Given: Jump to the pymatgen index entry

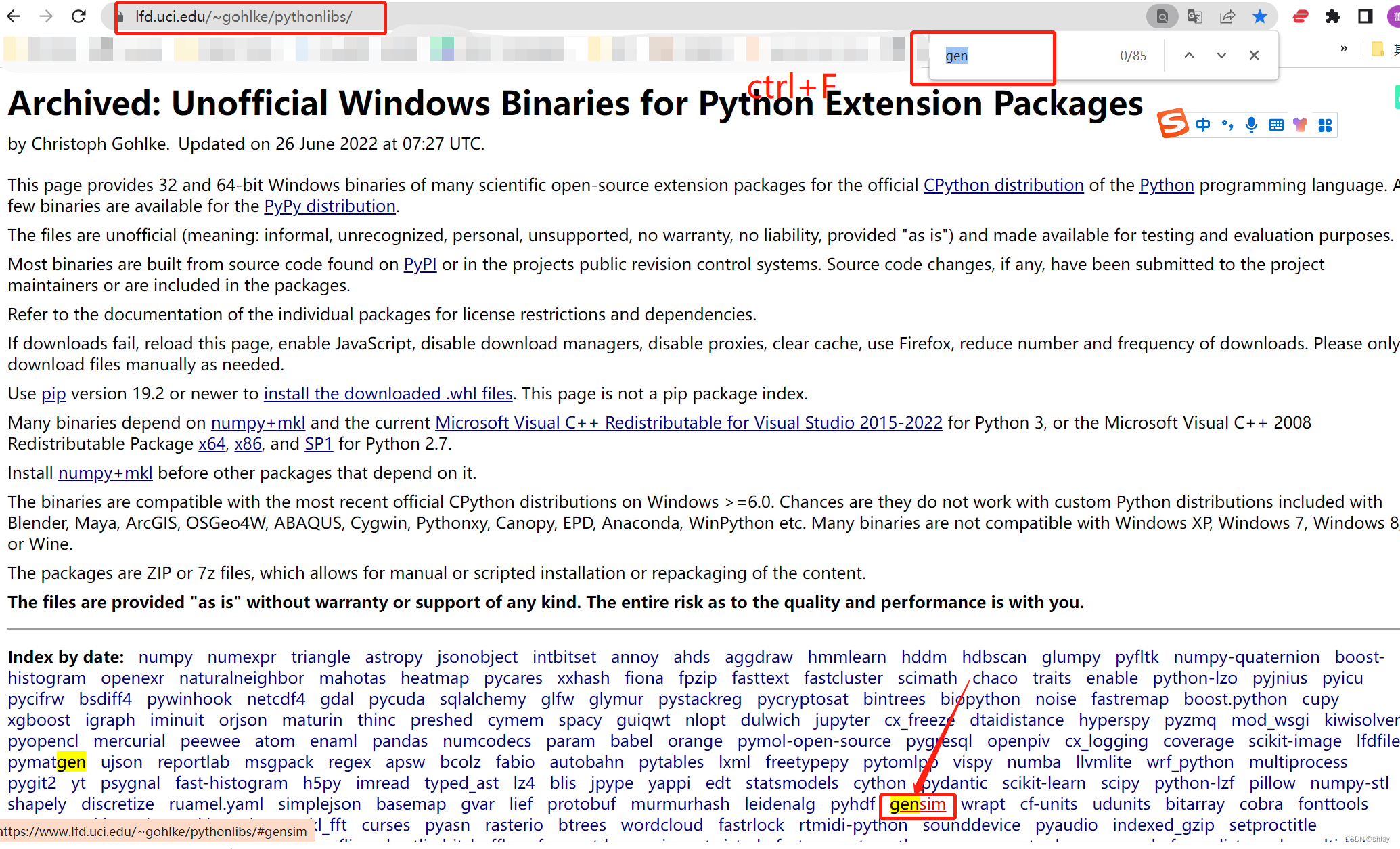Looking at the screenshot, I should coord(47,762).
